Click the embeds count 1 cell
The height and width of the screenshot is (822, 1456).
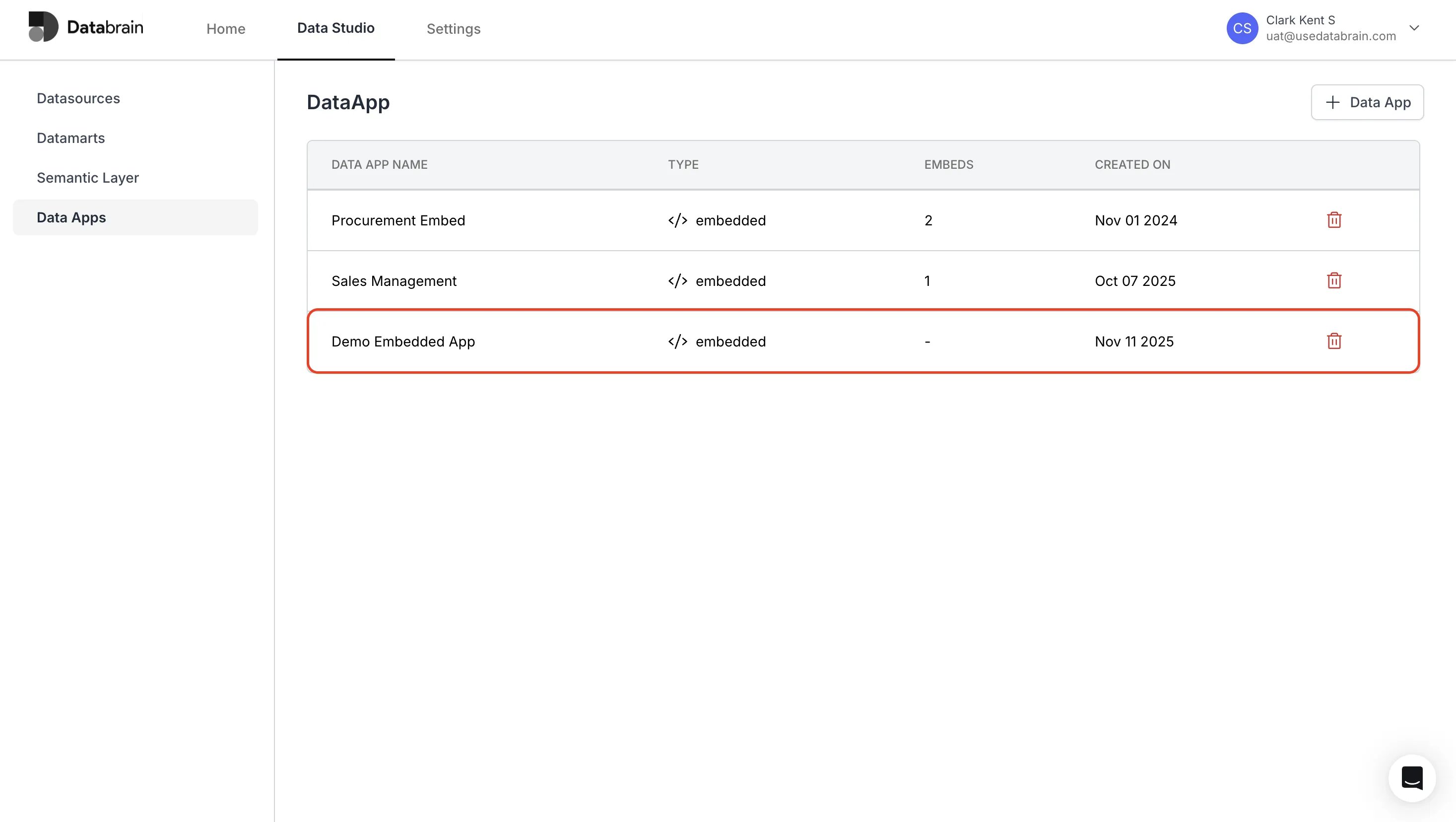pyautogui.click(x=927, y=281)
